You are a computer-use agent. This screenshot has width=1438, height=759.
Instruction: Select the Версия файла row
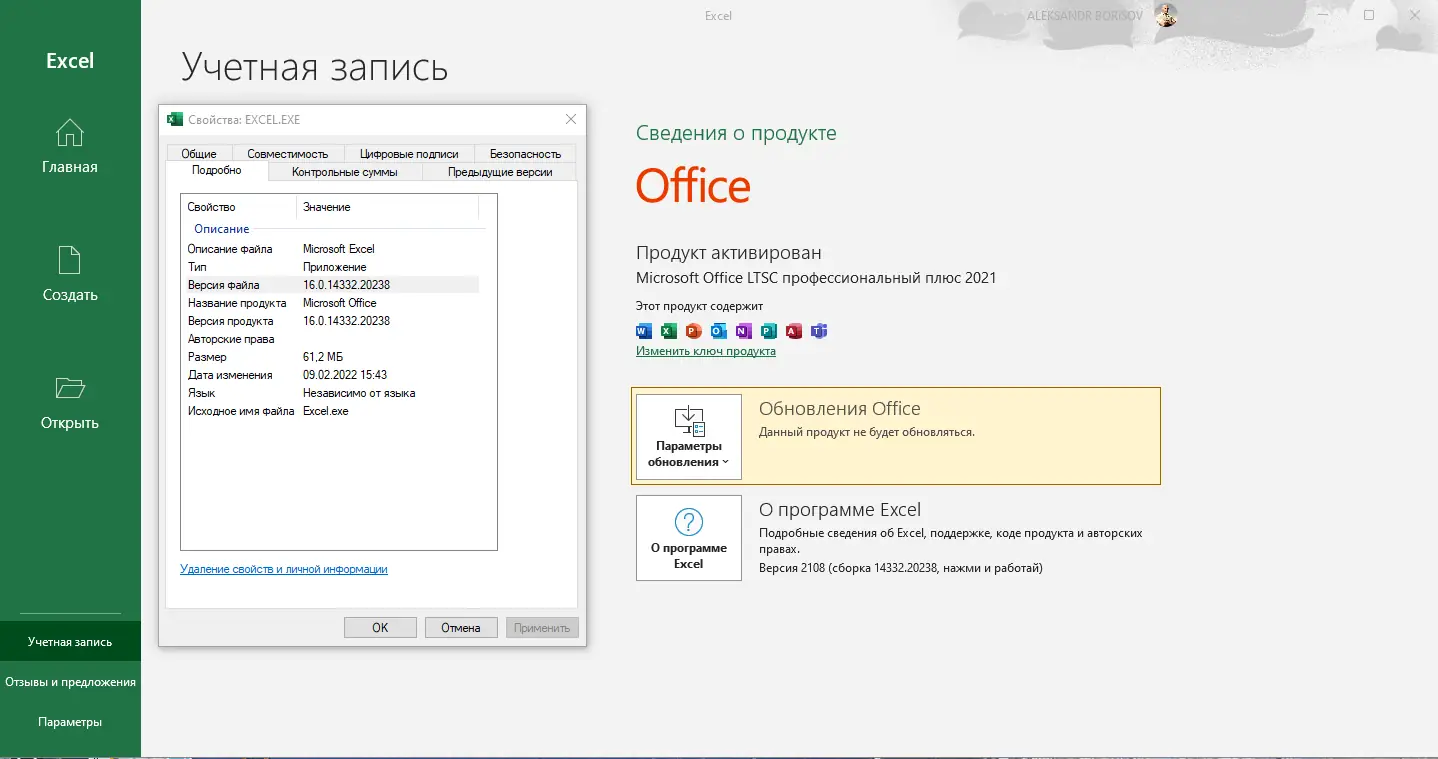click(x=331, y=285)
